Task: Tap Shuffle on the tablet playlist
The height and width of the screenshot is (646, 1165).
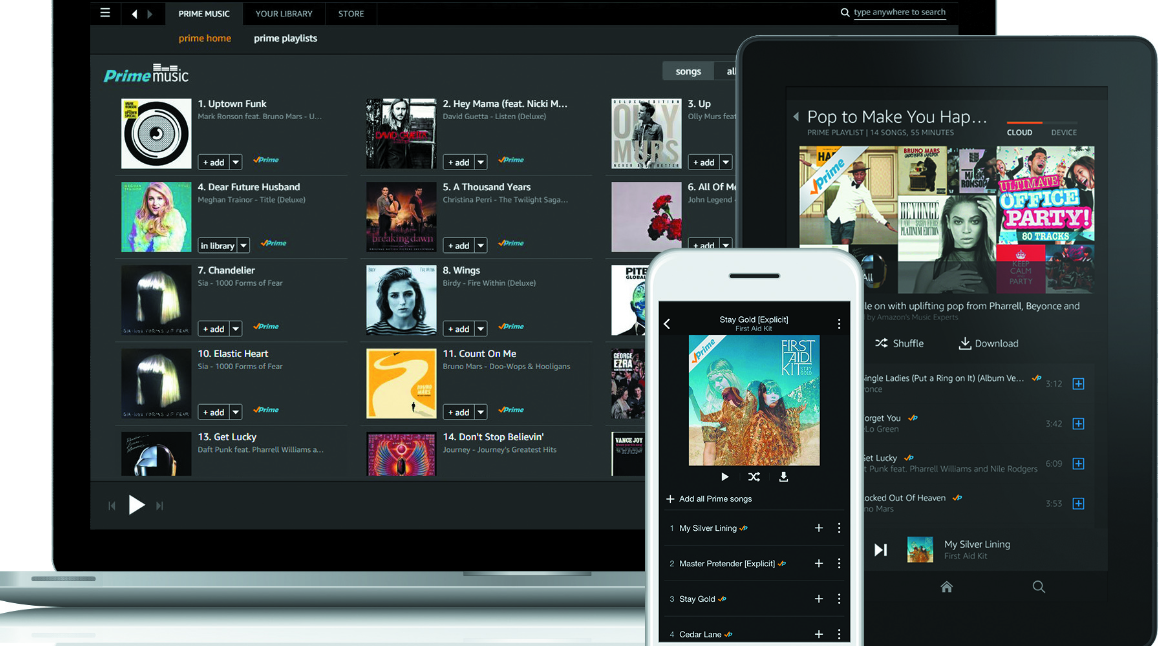Action: [899, 343]
